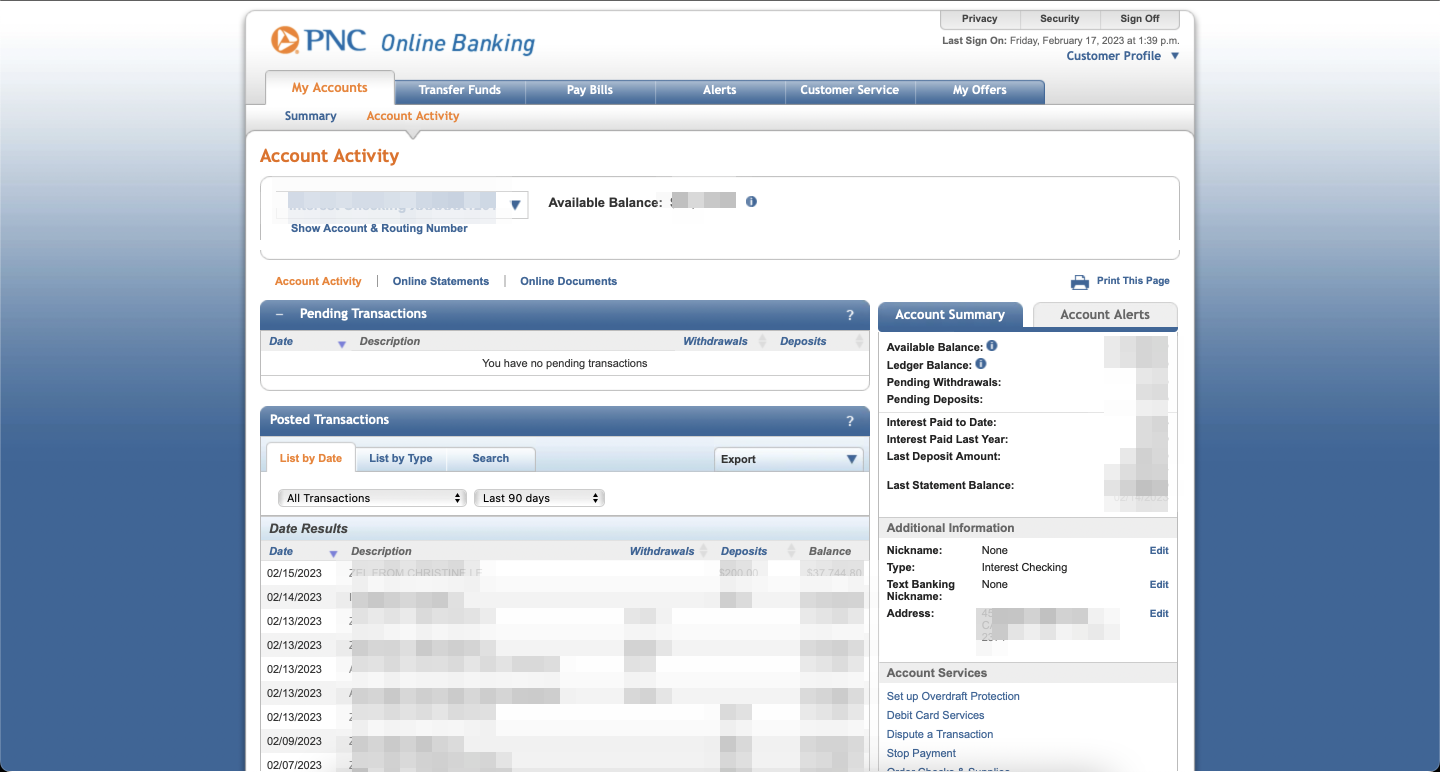Click the info icon beside top Available Balance
Image resolution: width=1440 pixels, height=772 pixels.
pos(751,201)
